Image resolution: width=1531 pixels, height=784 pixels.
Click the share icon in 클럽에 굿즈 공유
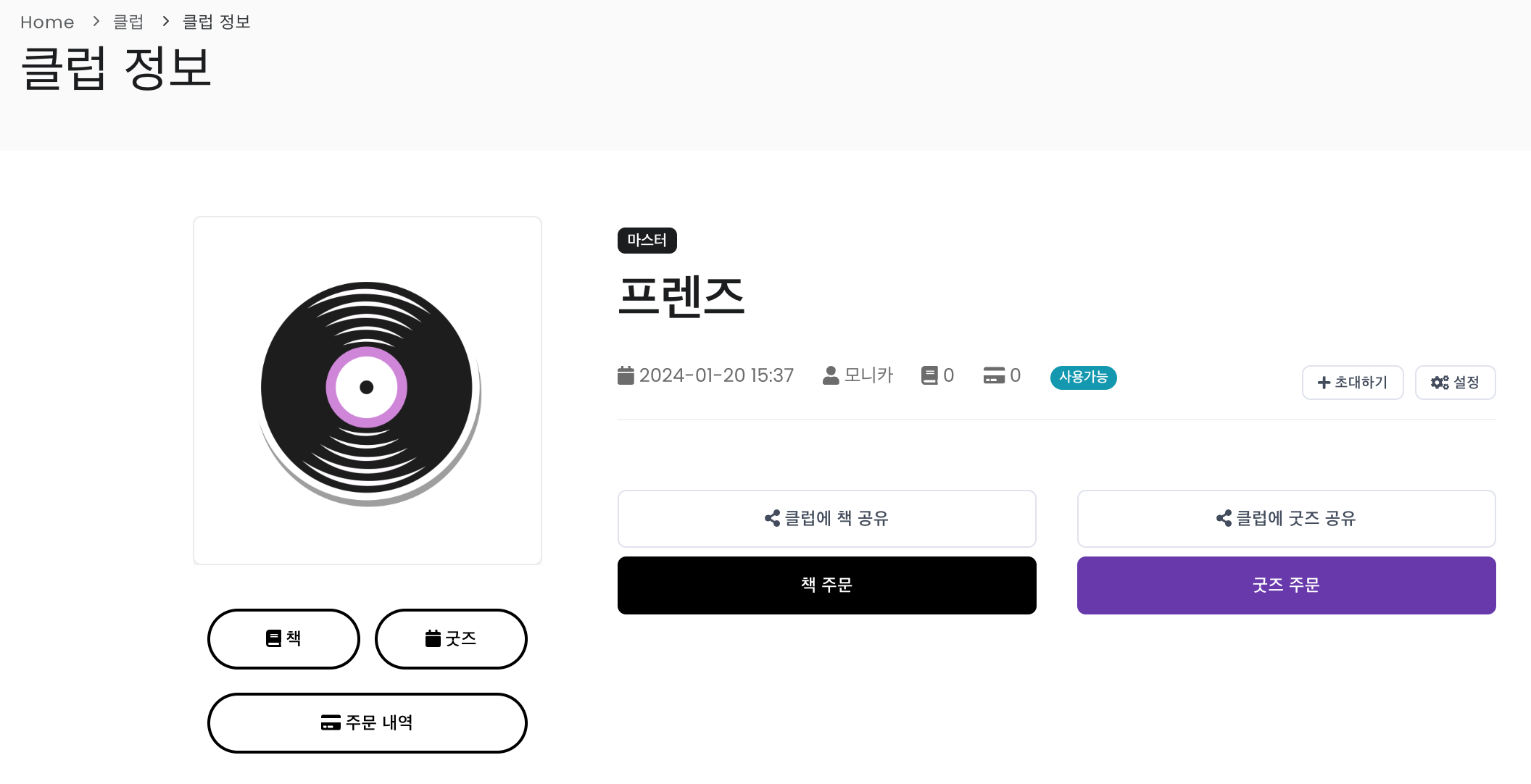1224,518
